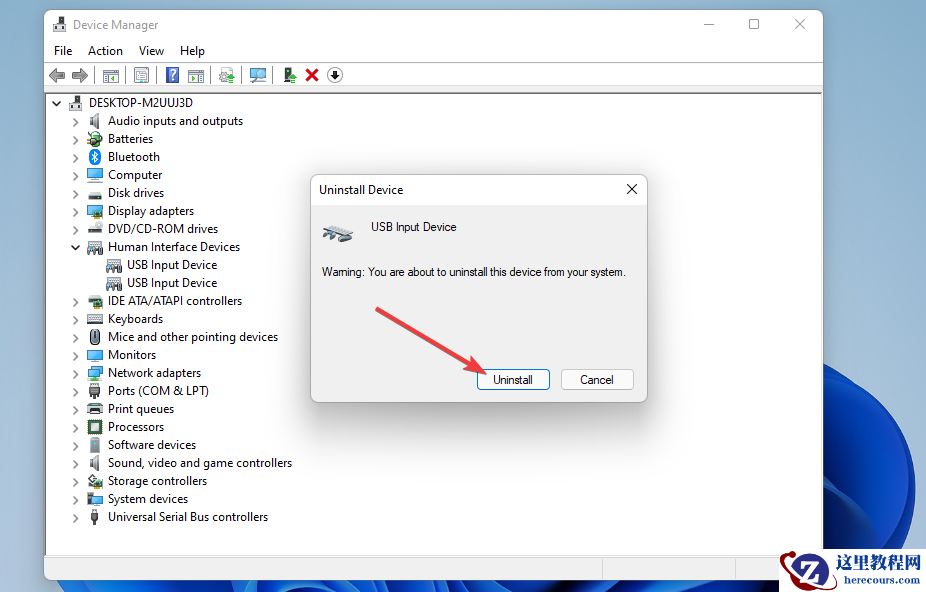Click the Back navigation arrow
The height and width of the screenshot is (592, 926).
click(57, 75)
